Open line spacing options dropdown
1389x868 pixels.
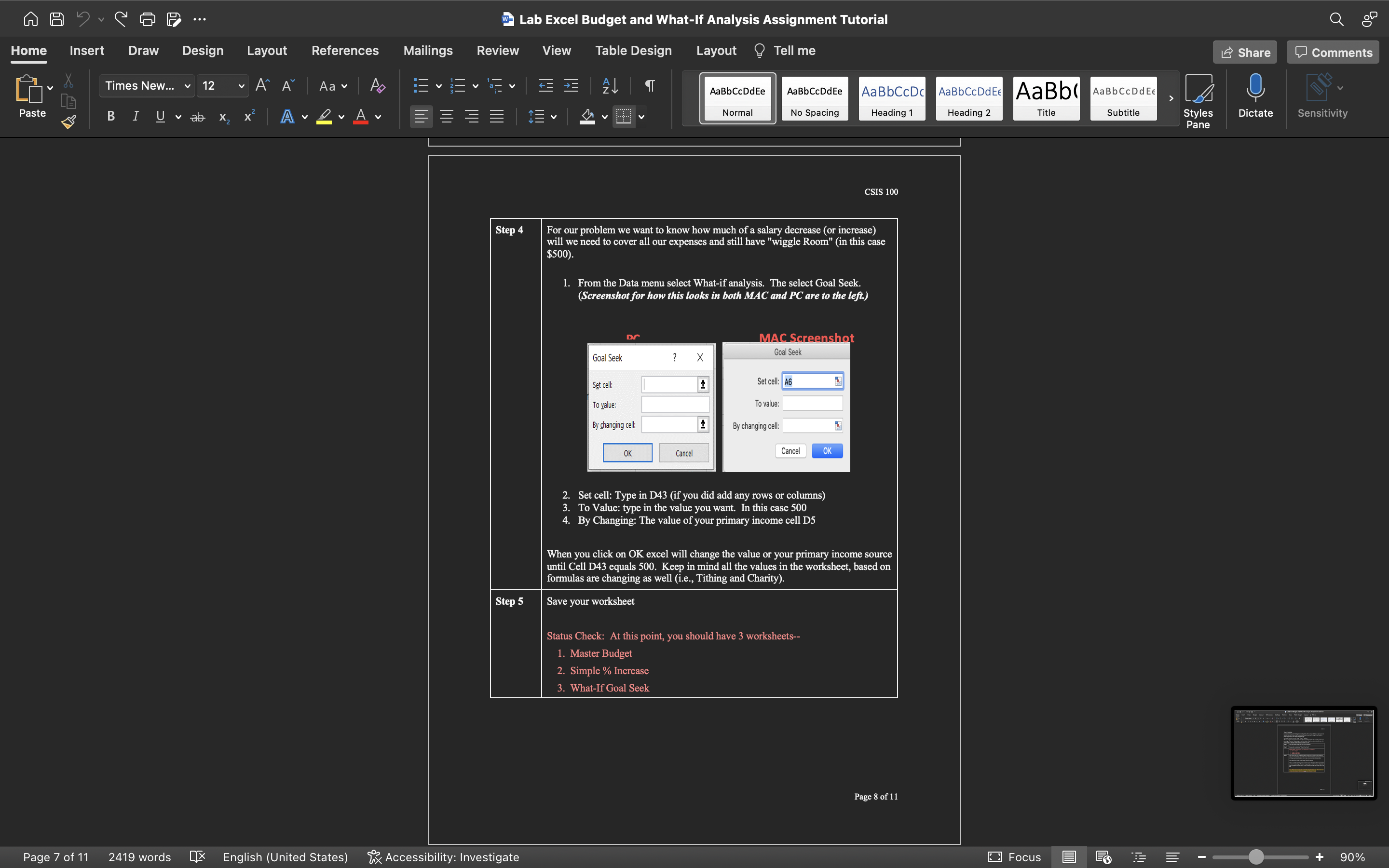point(553,117)
